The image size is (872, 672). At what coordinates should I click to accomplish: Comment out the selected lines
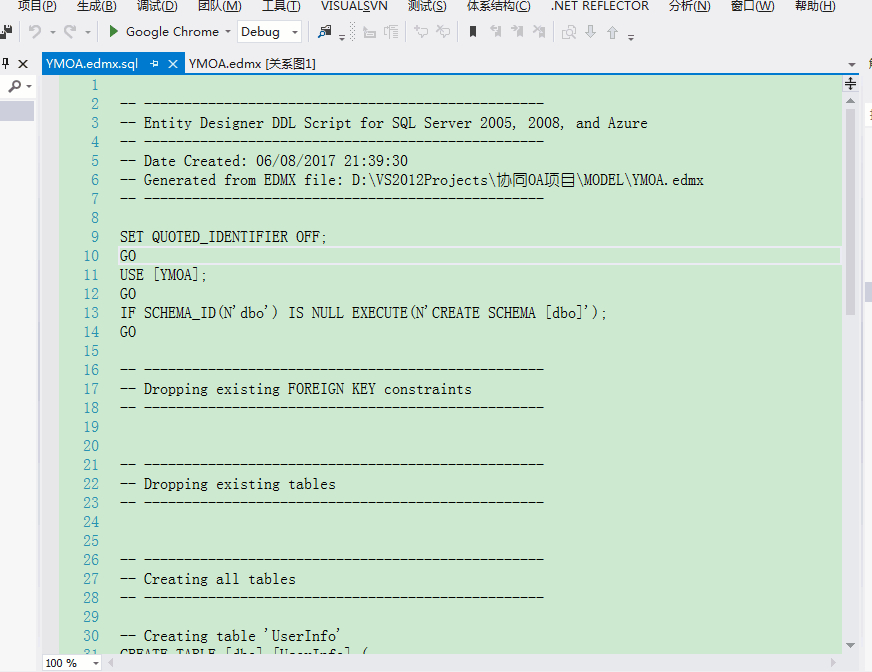pyautogui.click(x=422, y=32)
